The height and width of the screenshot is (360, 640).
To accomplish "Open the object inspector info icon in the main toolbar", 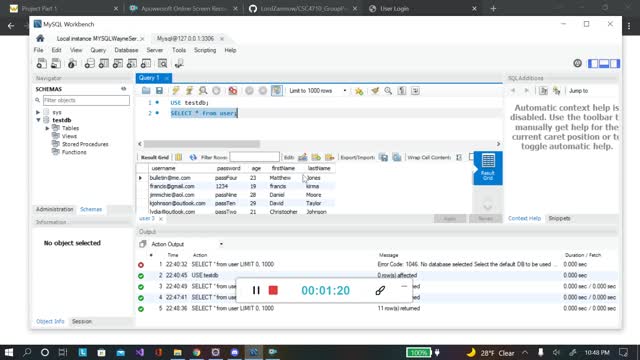I will point(72,63).
